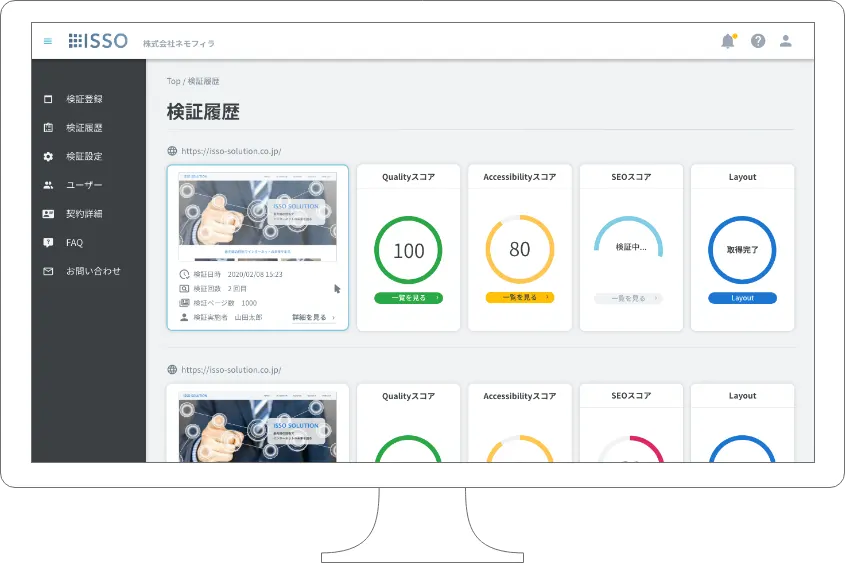This screenshot has width=845, height=563.
Task: Click Accessibilityスコア title in first row
Action: [x=520, y=177]
